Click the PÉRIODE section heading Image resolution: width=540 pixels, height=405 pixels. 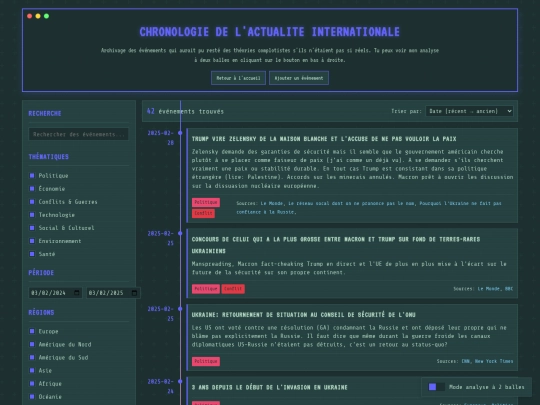pos(41,273)
